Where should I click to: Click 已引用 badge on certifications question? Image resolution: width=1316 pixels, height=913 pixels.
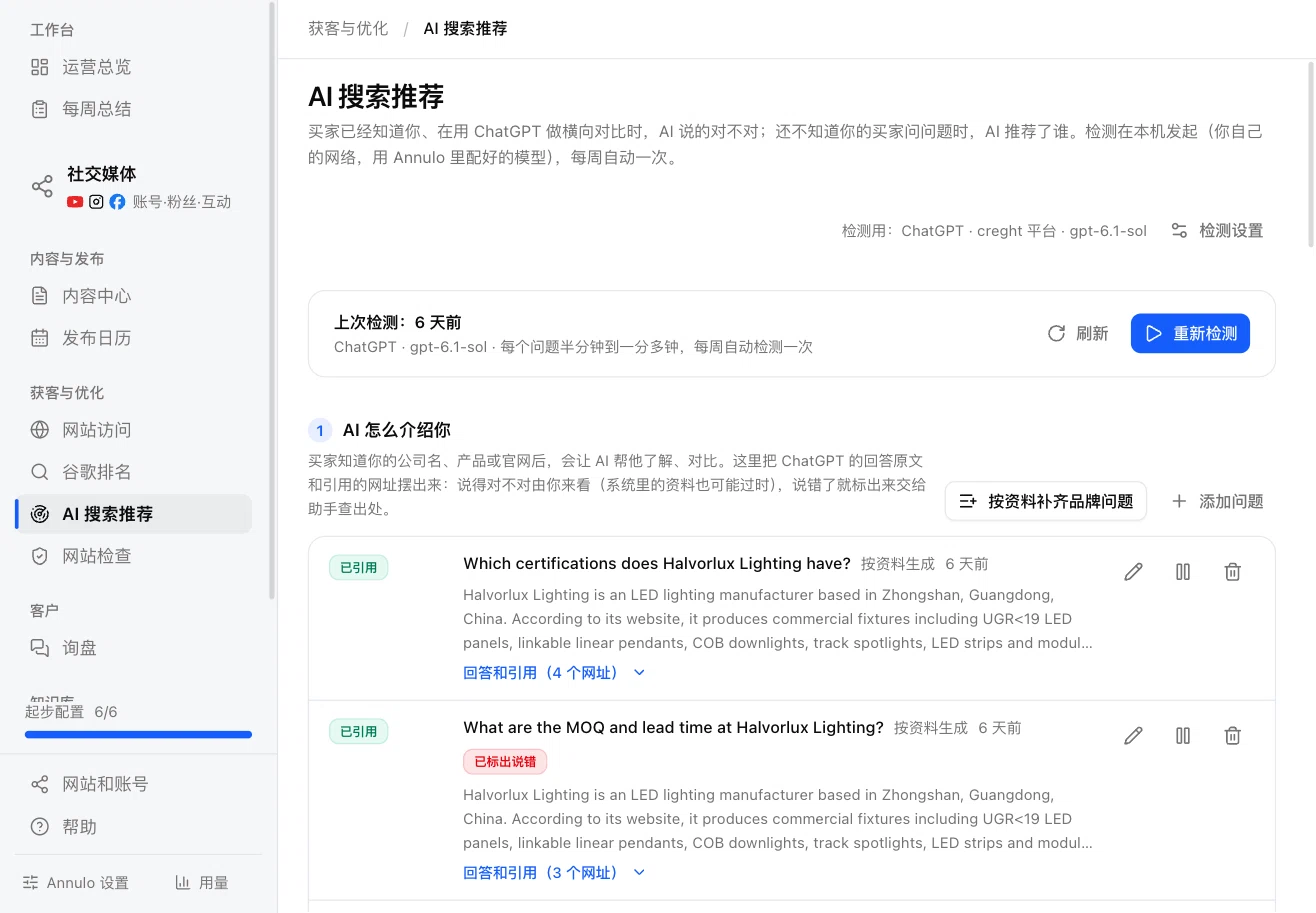[358, 568]
